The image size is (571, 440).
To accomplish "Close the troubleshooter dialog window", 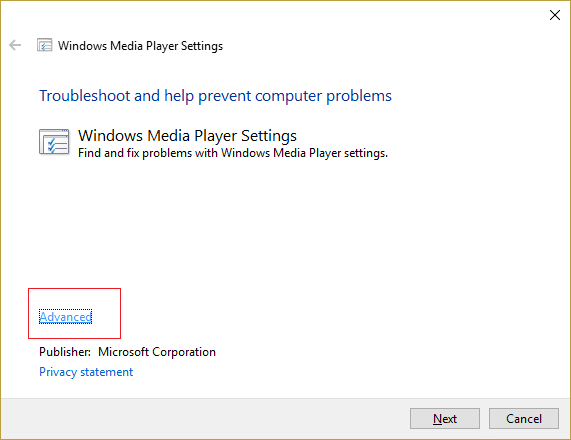I will (555, 15).
